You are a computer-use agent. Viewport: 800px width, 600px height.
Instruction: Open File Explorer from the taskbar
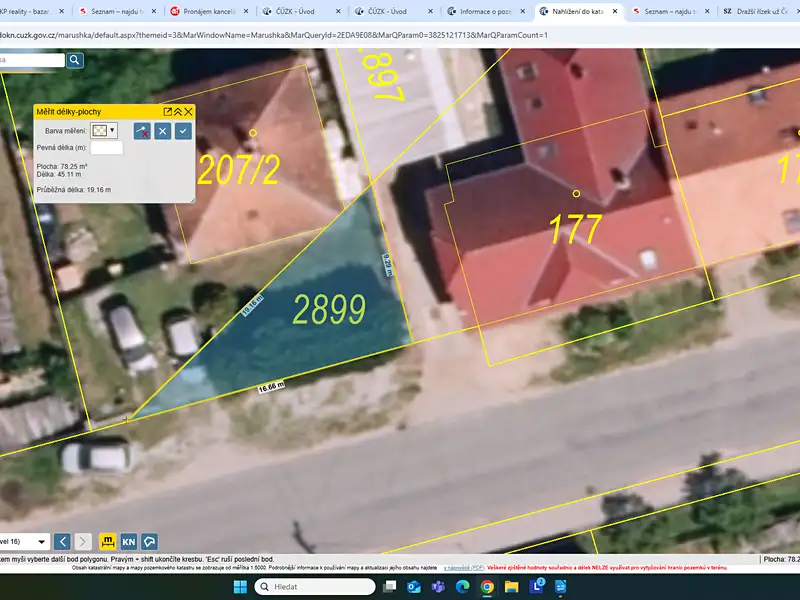512,587
